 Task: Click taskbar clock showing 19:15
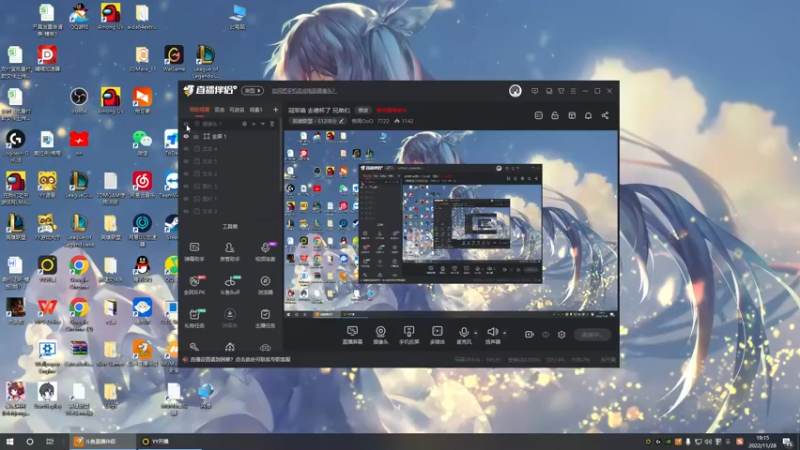762,442
